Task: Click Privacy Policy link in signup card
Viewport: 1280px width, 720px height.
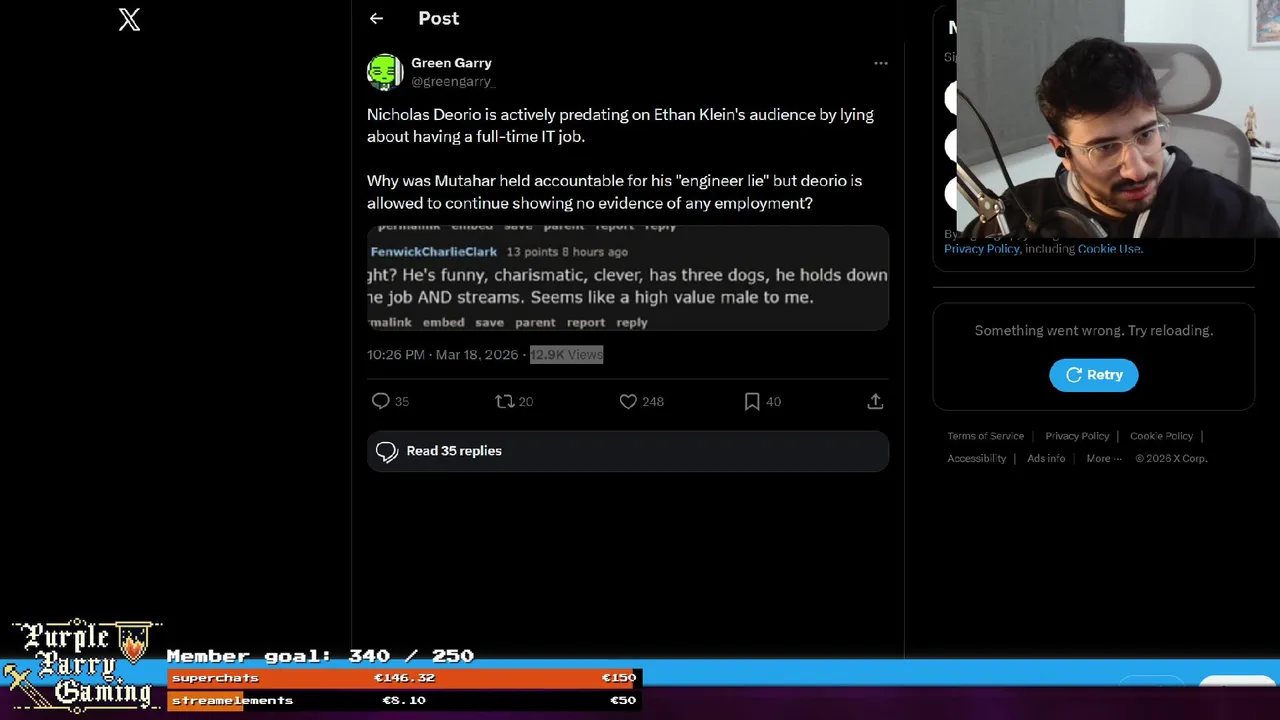Action: pyautogui.click(x=982, y=249)
